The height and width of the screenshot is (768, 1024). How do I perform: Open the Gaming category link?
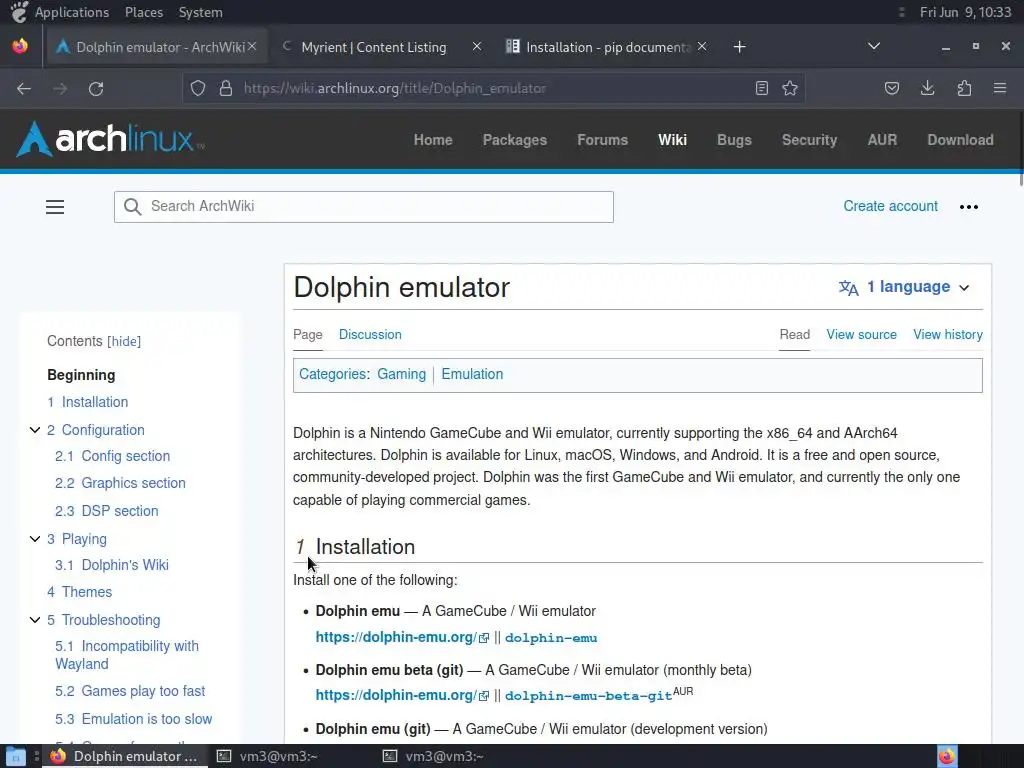[x=402, y=374]
